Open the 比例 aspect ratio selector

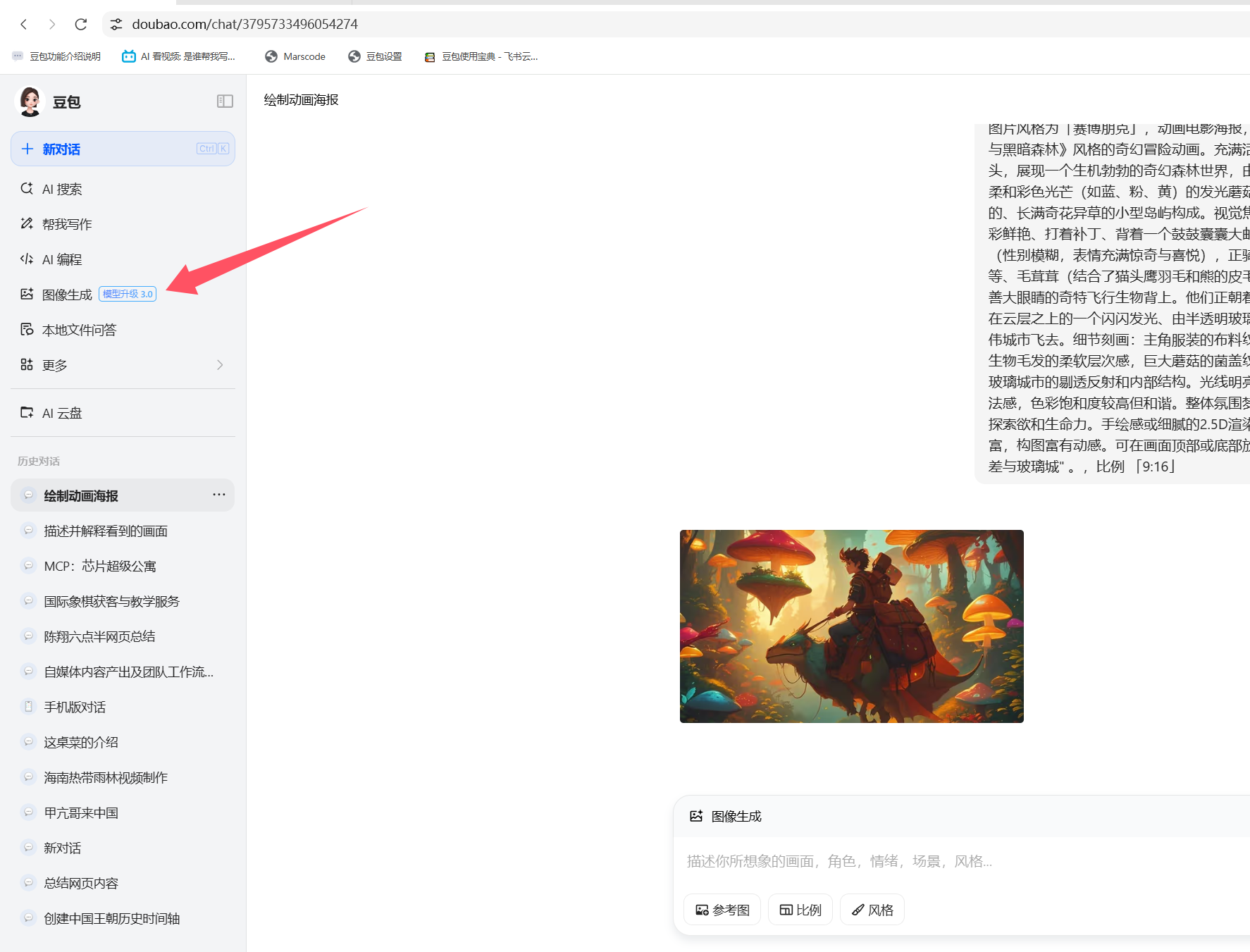800,910
